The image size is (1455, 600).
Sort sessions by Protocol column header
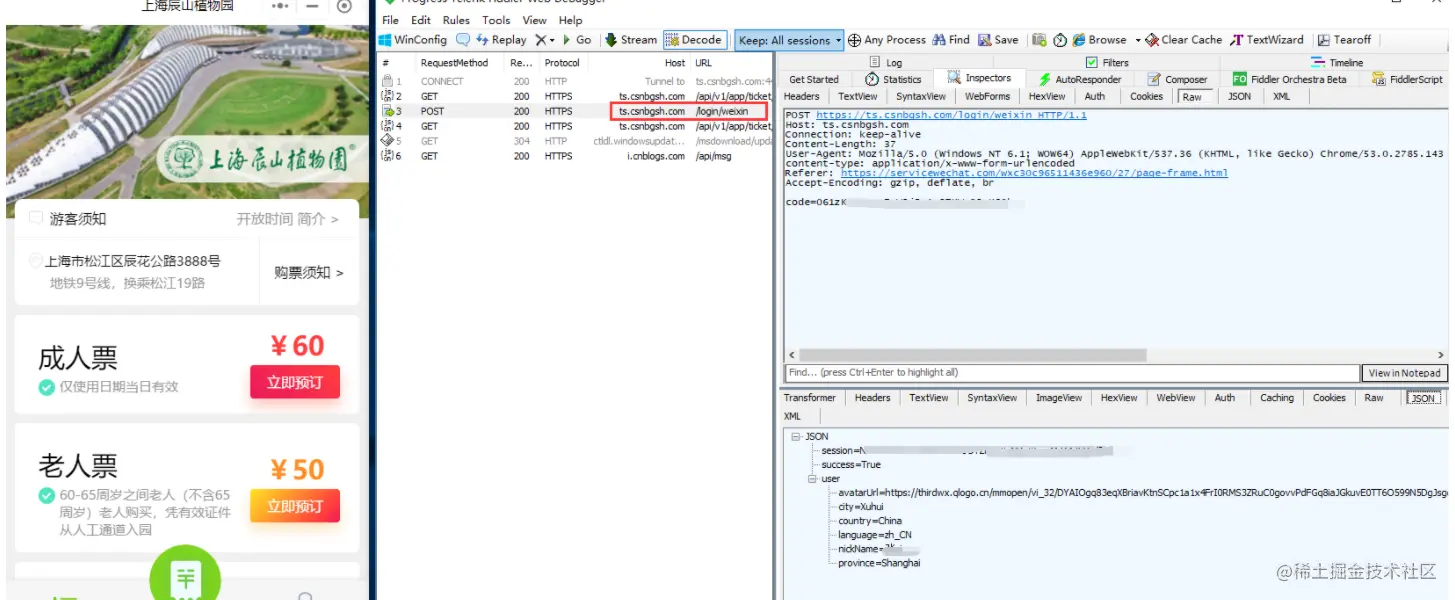click(x=562, y=63)
